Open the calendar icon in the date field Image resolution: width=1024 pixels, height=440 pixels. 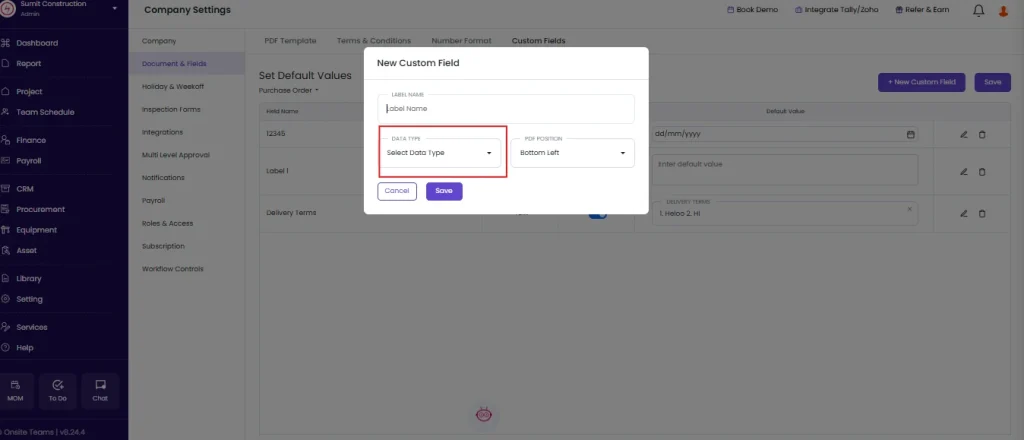pos(910,134)
